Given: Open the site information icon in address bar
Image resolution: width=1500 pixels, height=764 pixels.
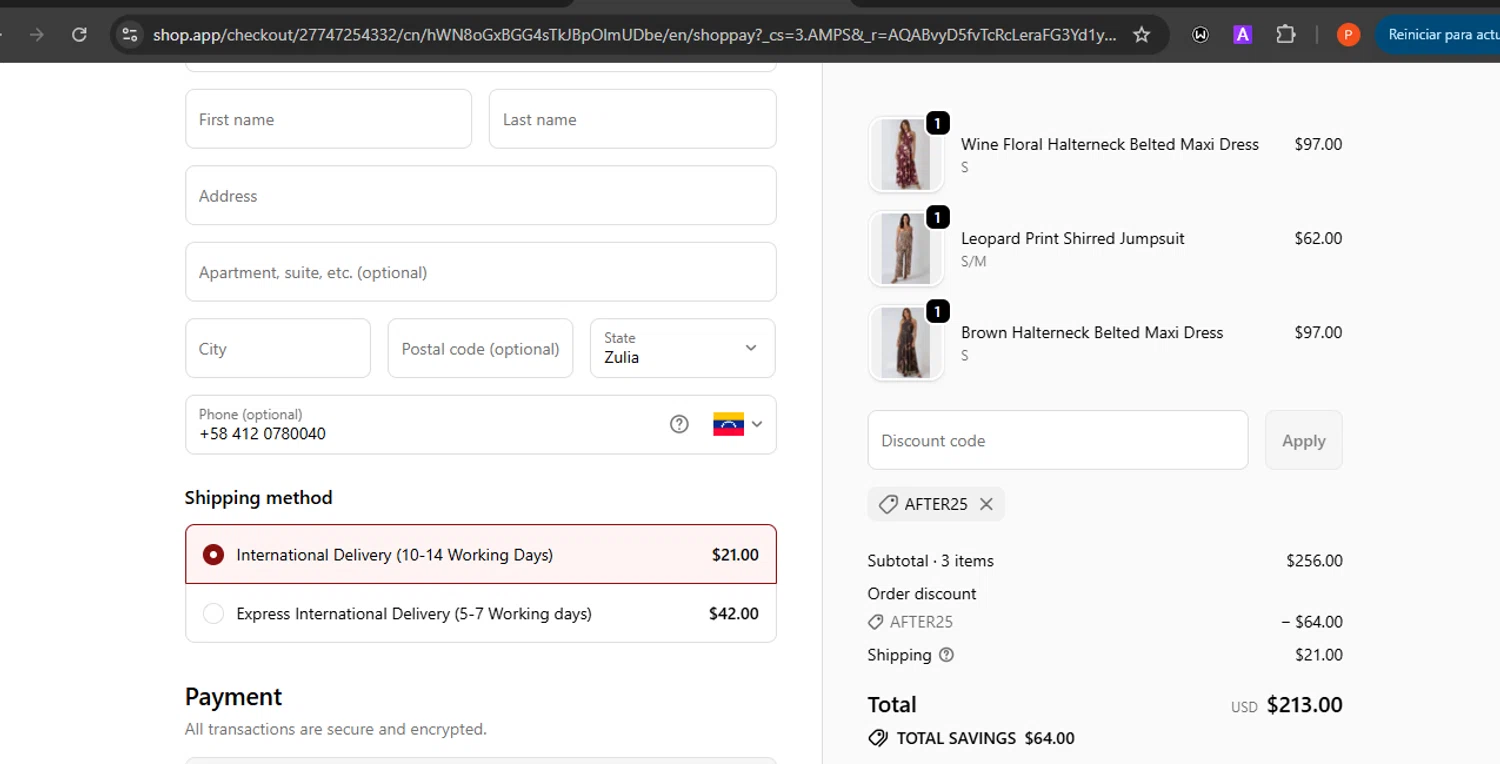Looking at the screenshot, I should 130,35.
